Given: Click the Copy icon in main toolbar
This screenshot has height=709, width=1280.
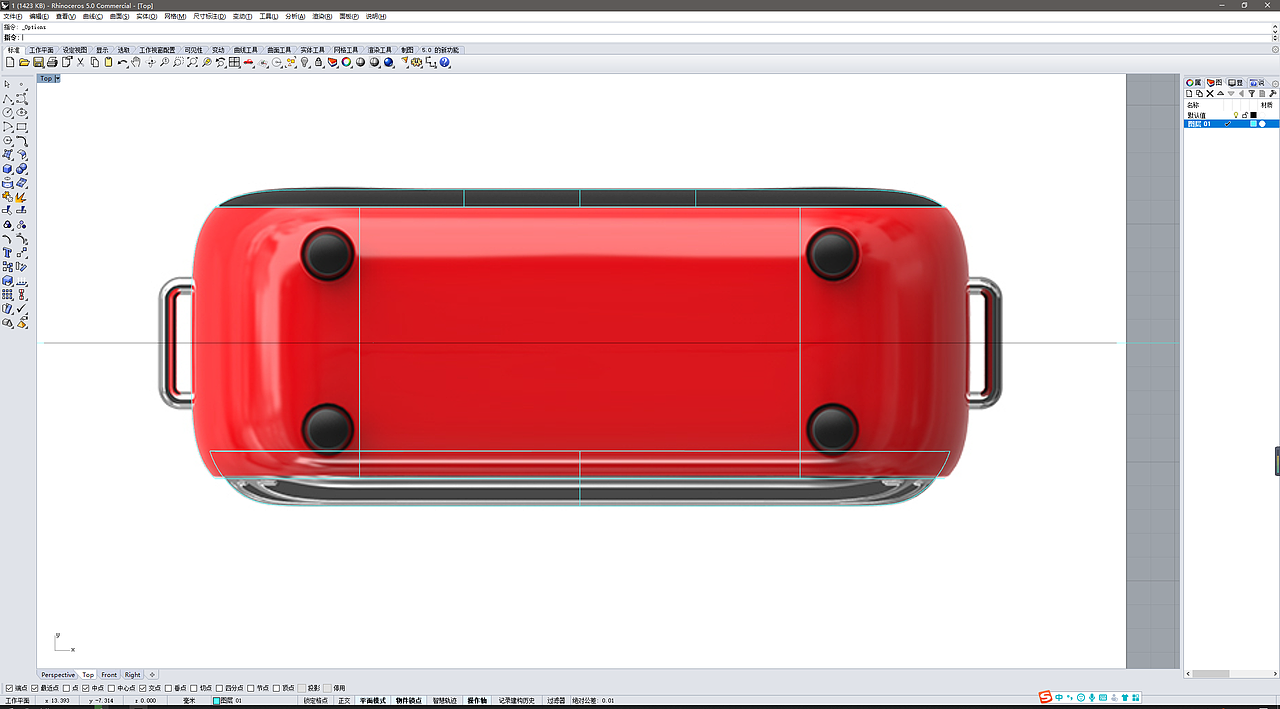Looking at the screenshot, I should pyautogui.click(x=95, y=62).
